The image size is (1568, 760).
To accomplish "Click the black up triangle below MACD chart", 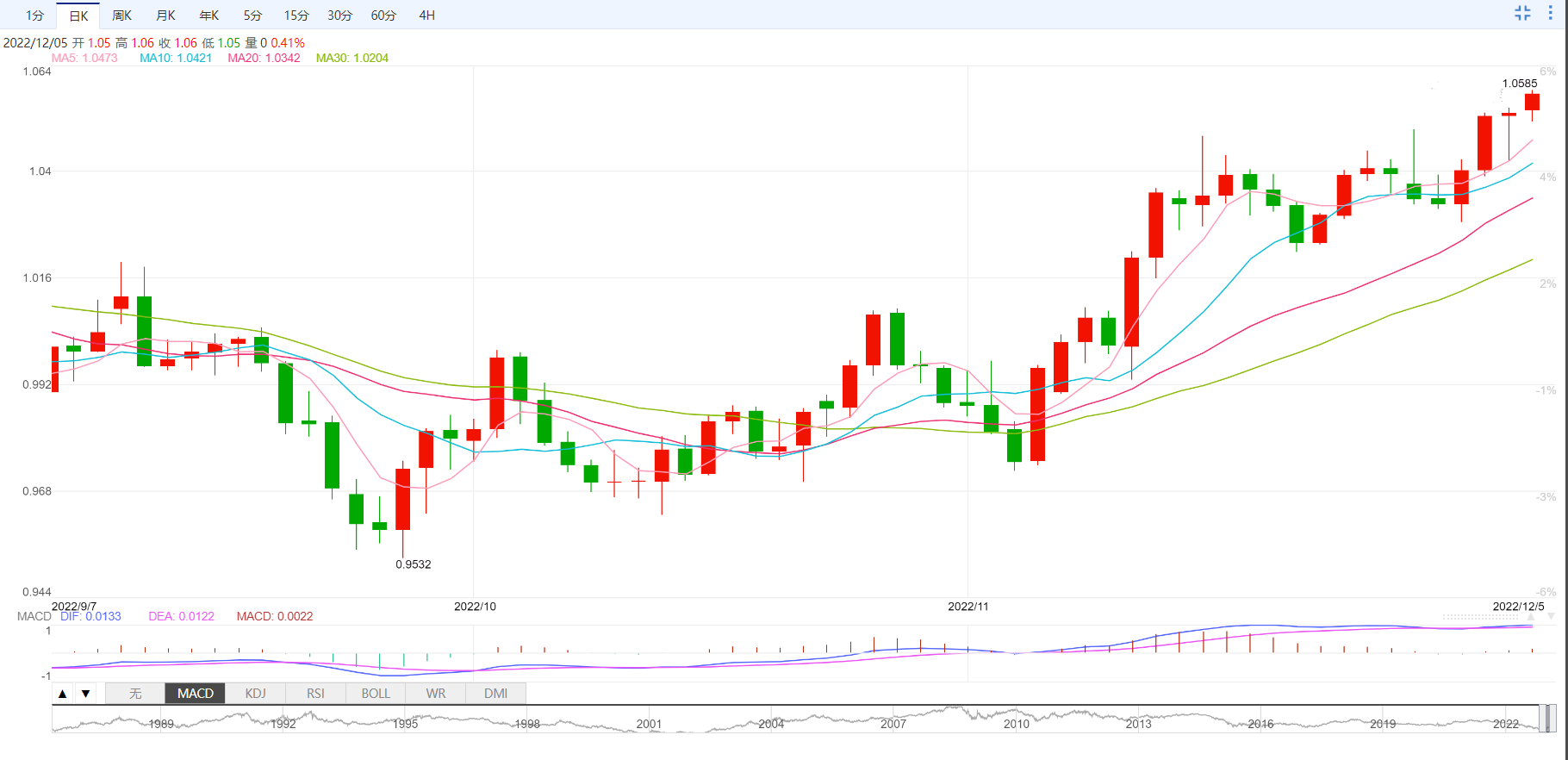I will coord(63,694).
